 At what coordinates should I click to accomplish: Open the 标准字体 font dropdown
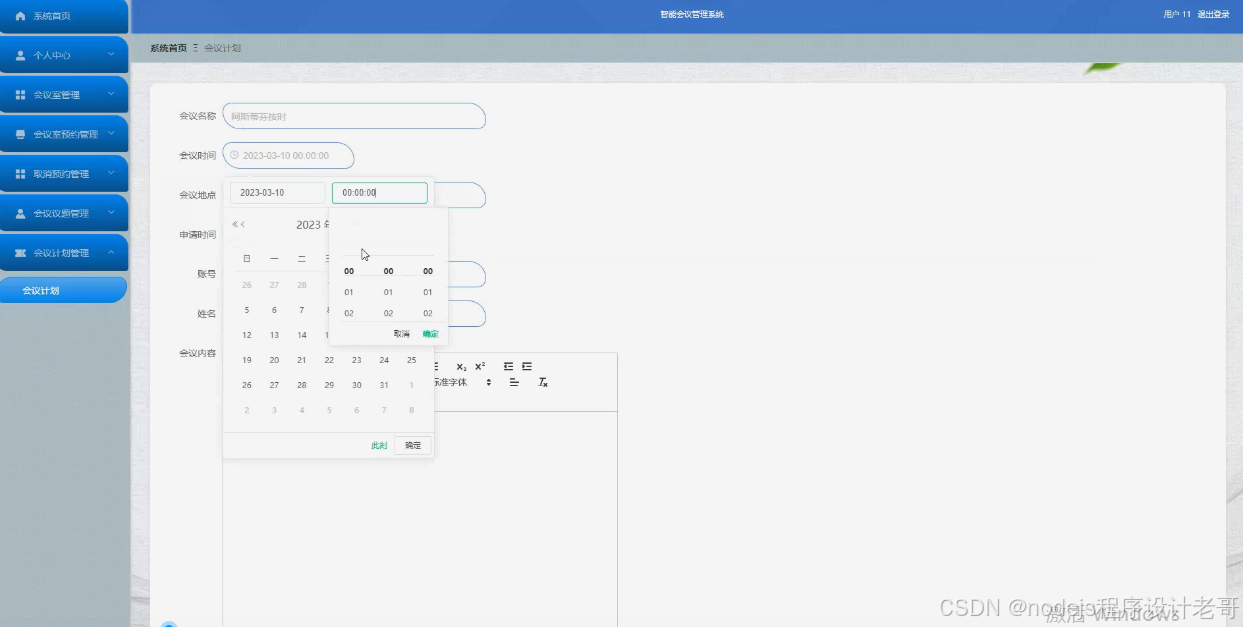click(x=462, y=382)
